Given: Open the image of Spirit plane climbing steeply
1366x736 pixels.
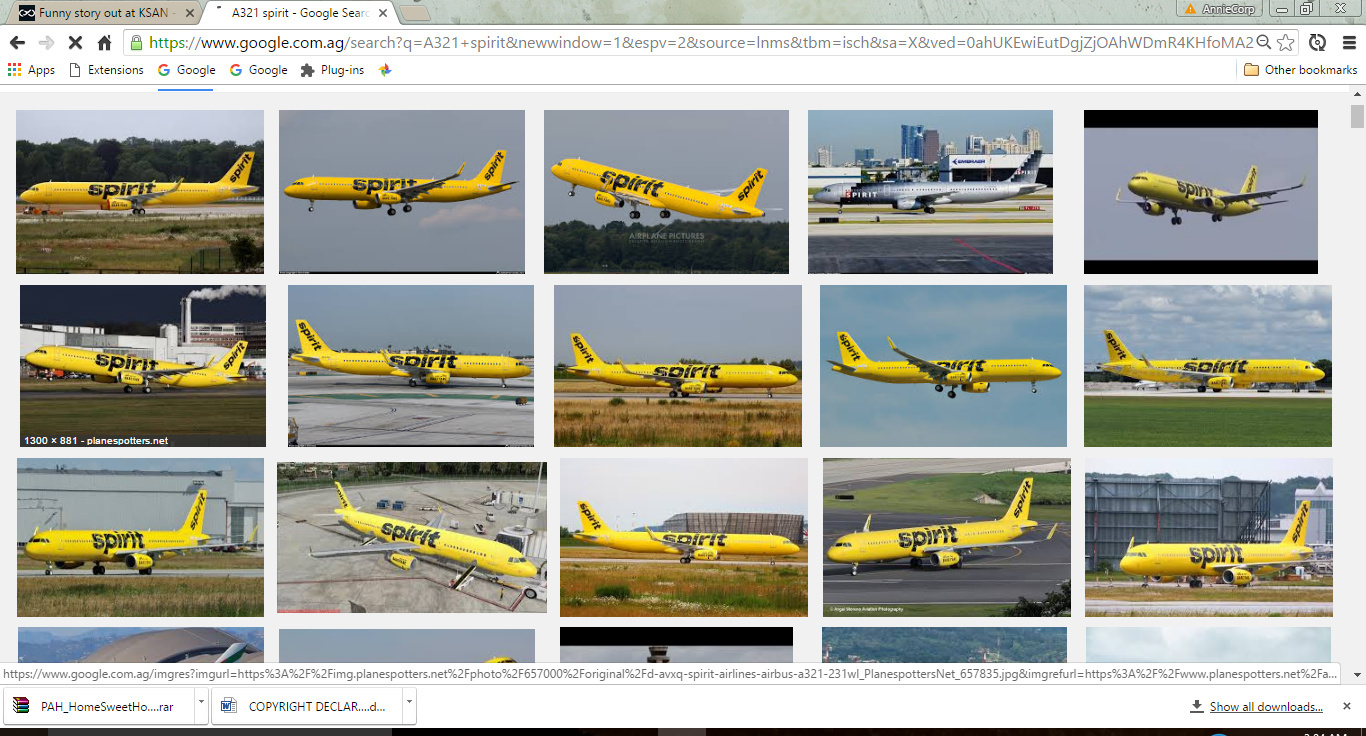Looking at the screenshot, I should pyautogui.click(x=666, y=192).
